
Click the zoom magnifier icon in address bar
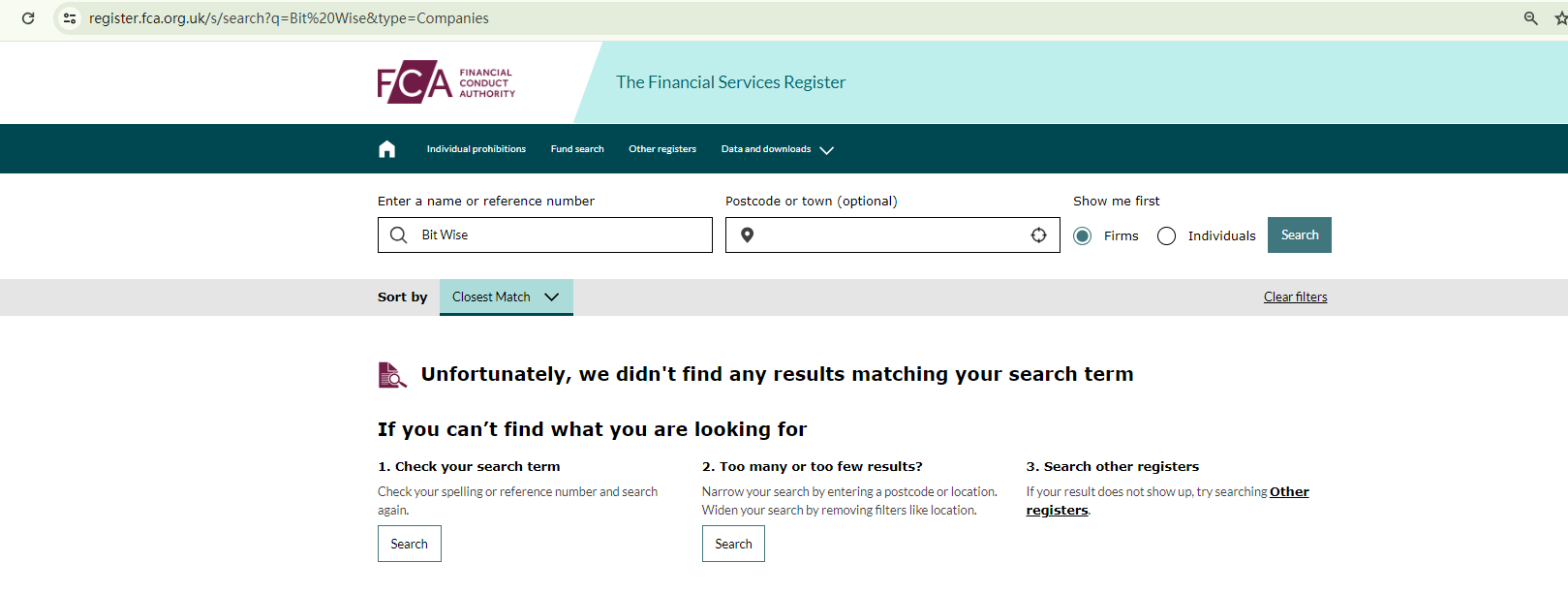pyautogui.click(x=1531, y=18)
